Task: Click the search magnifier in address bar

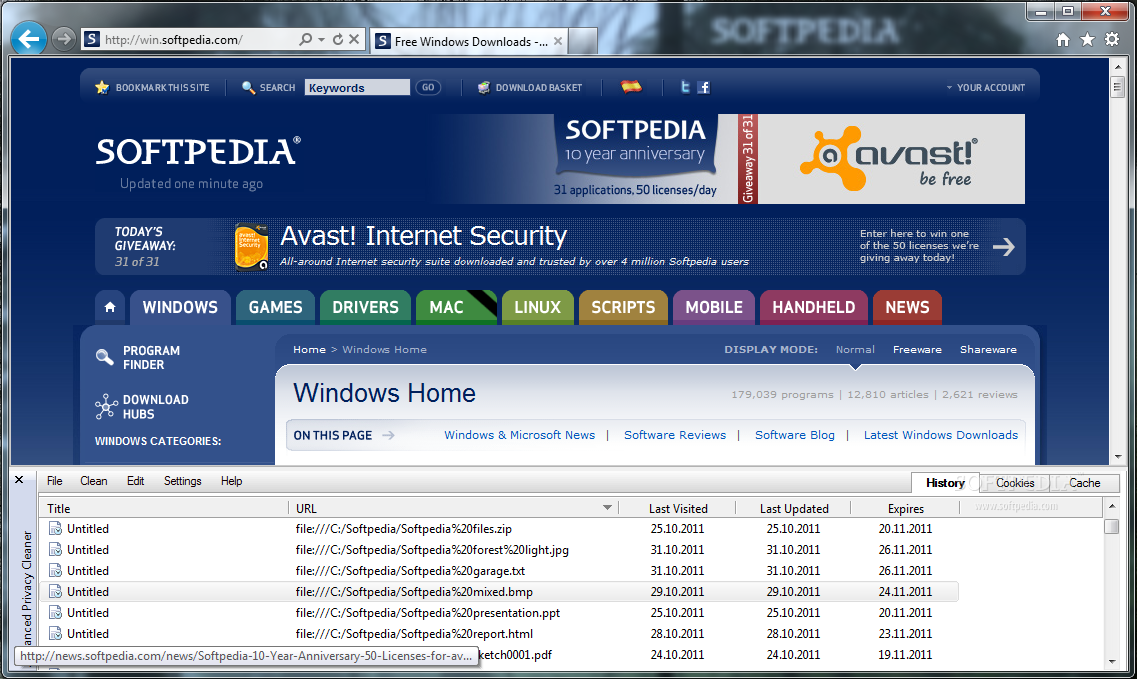Action: (x=306, y=39)
